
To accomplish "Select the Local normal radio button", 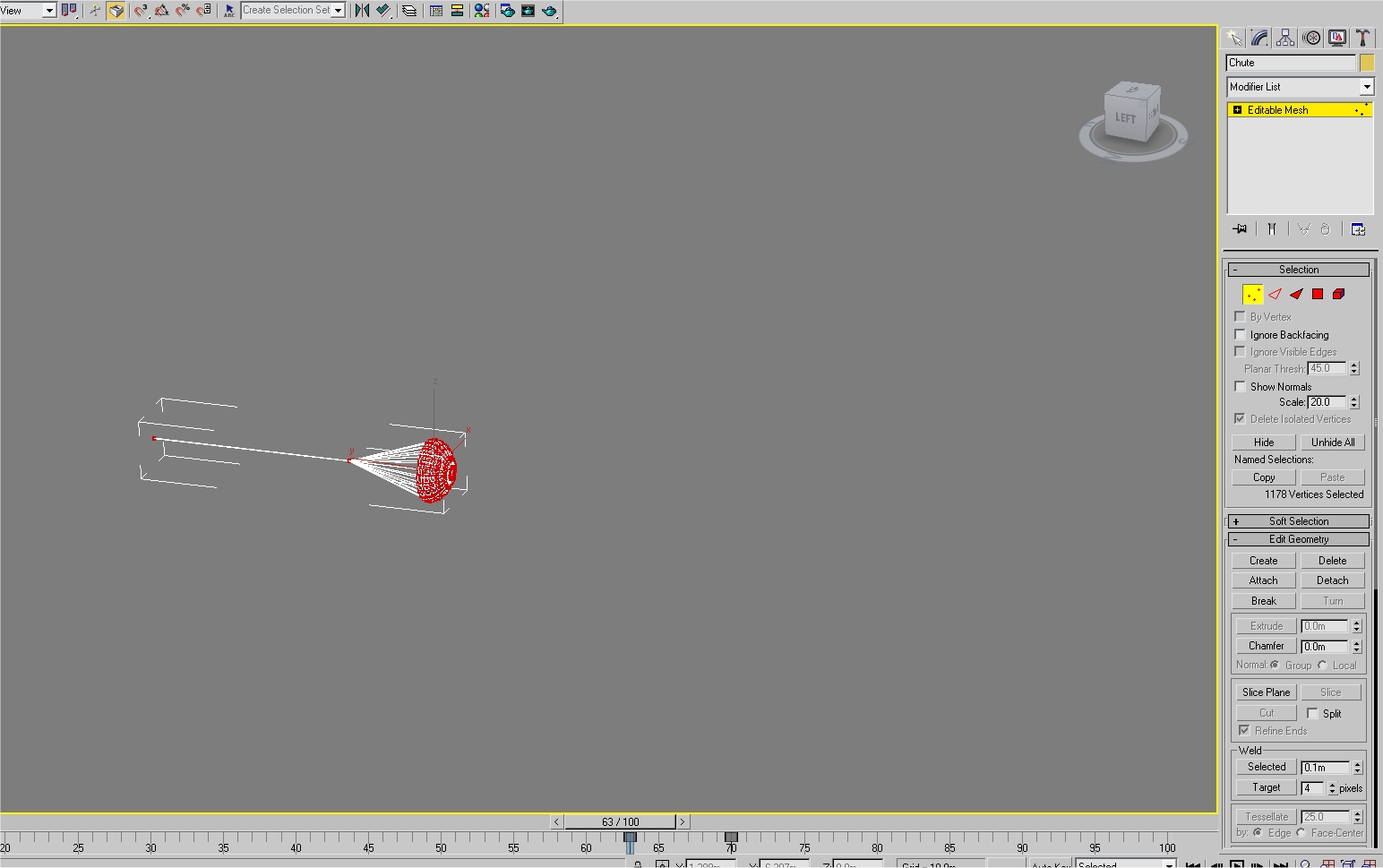I will click(x=1322, y=665).
